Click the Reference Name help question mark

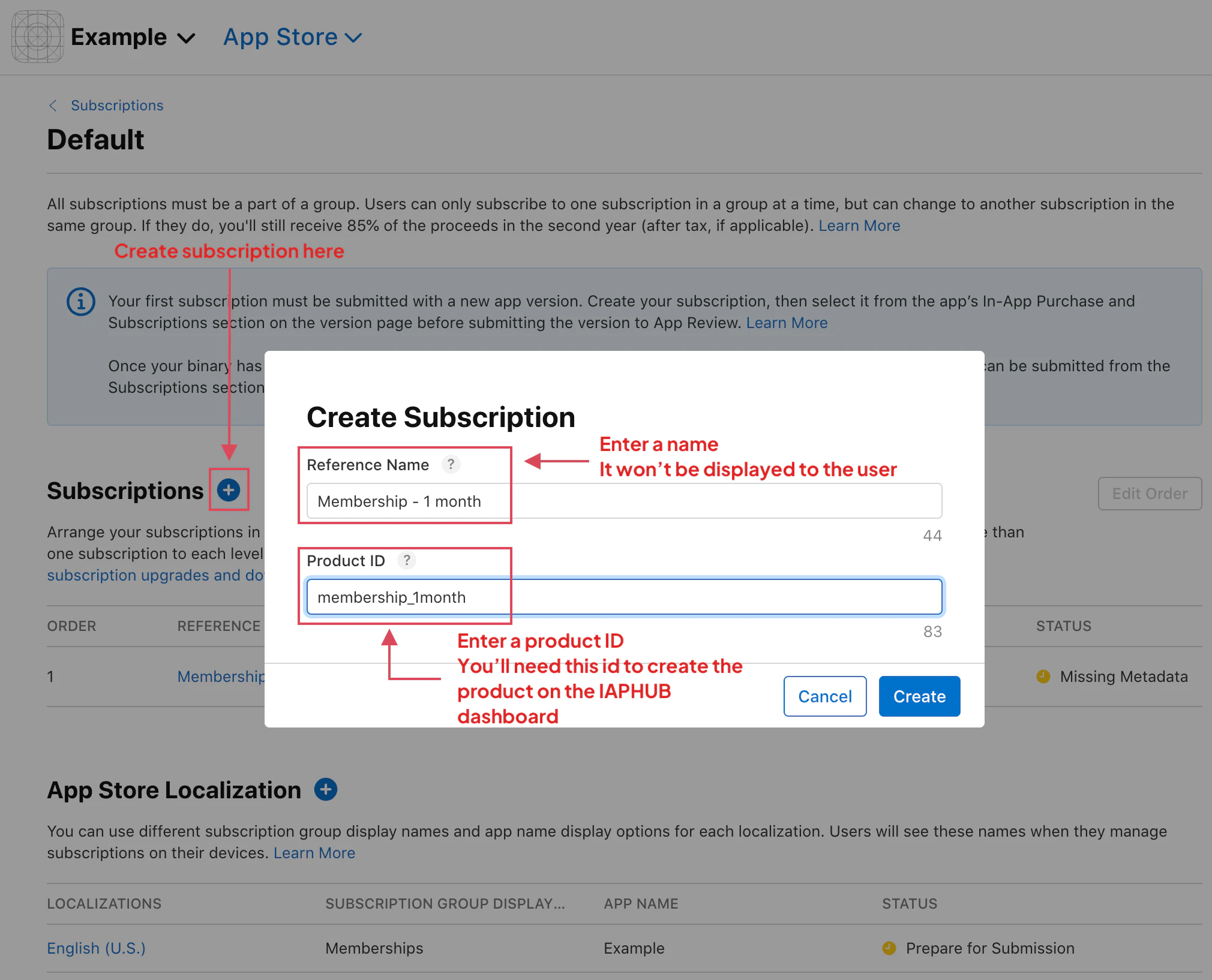point(451,464)
